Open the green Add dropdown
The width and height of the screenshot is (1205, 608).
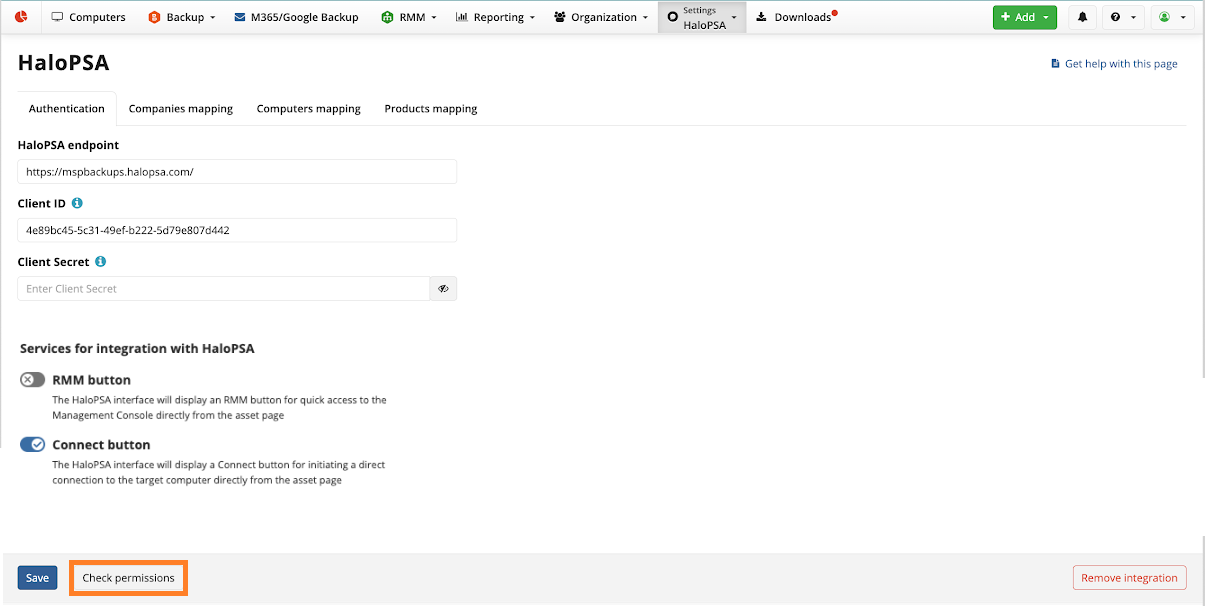coord(1024,17)
